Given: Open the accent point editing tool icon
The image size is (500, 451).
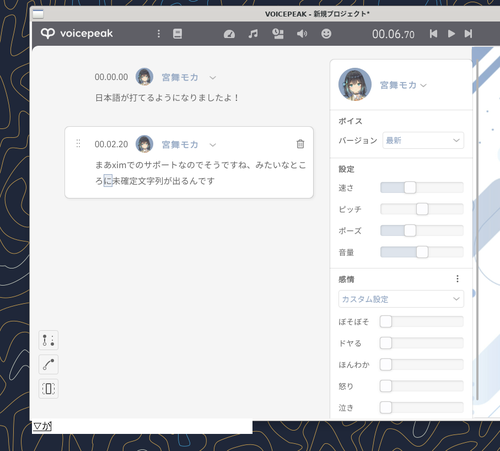Looking at the screenshot, I should click(49, 340).
